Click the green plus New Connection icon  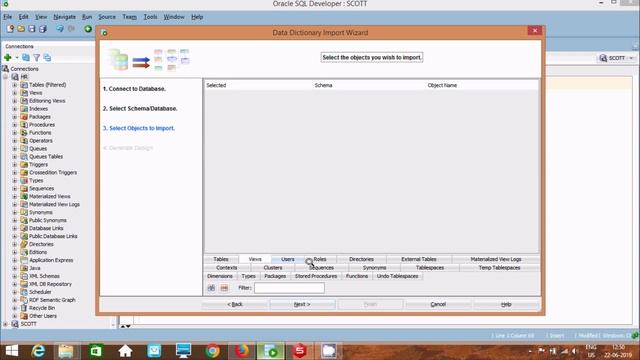coord(8,58)
